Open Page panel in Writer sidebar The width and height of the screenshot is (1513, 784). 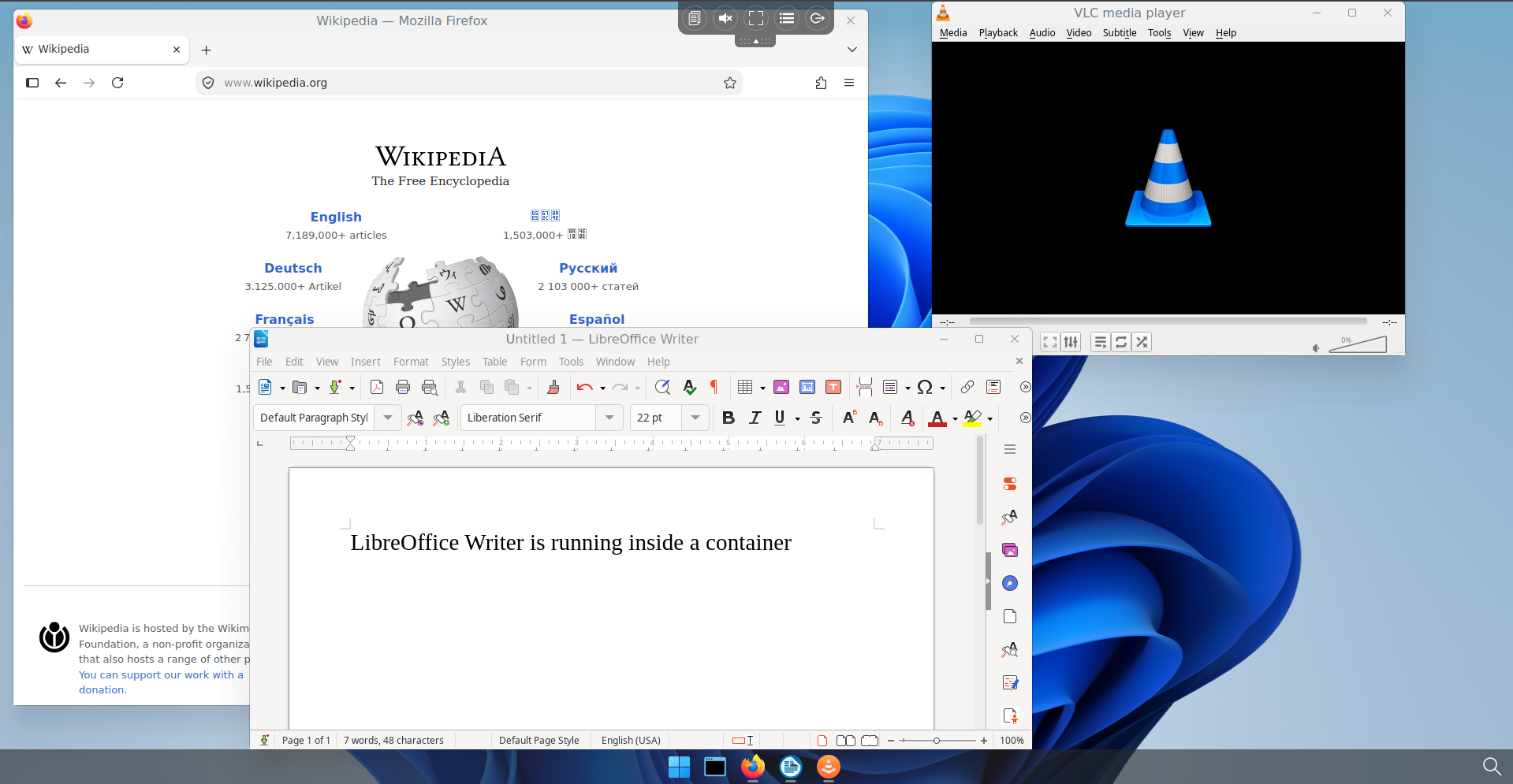click(1010, 616)
